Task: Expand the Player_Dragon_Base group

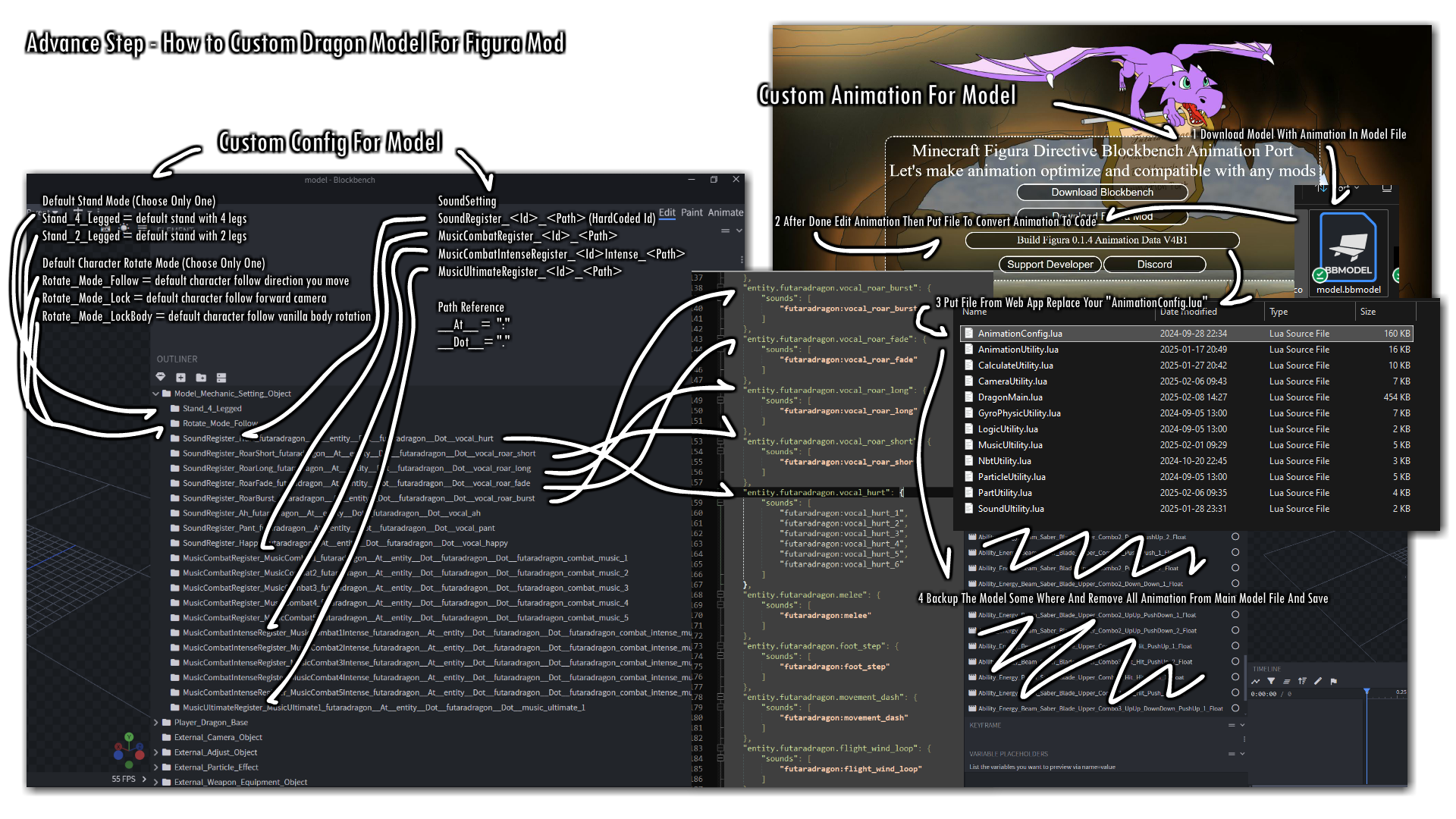Action: 156,723
